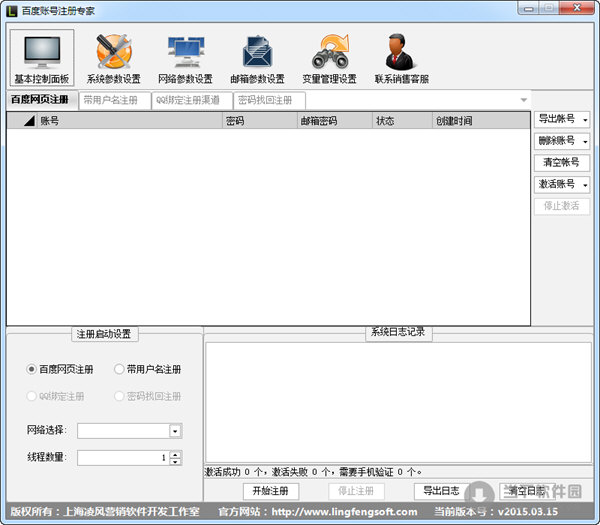This screenshot has width=600, height=525.
Task: Open 系统参数设置 tools icon
Action: coord(114,57)
